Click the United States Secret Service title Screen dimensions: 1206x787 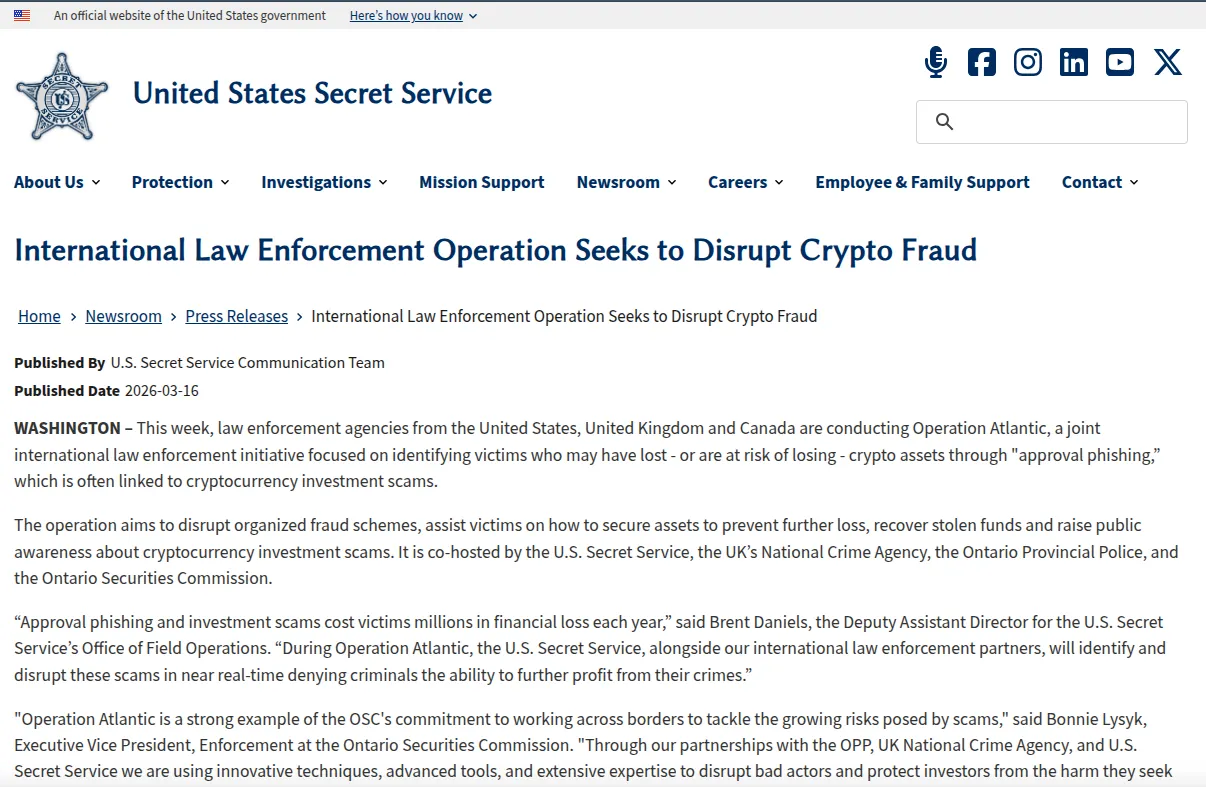312,93
